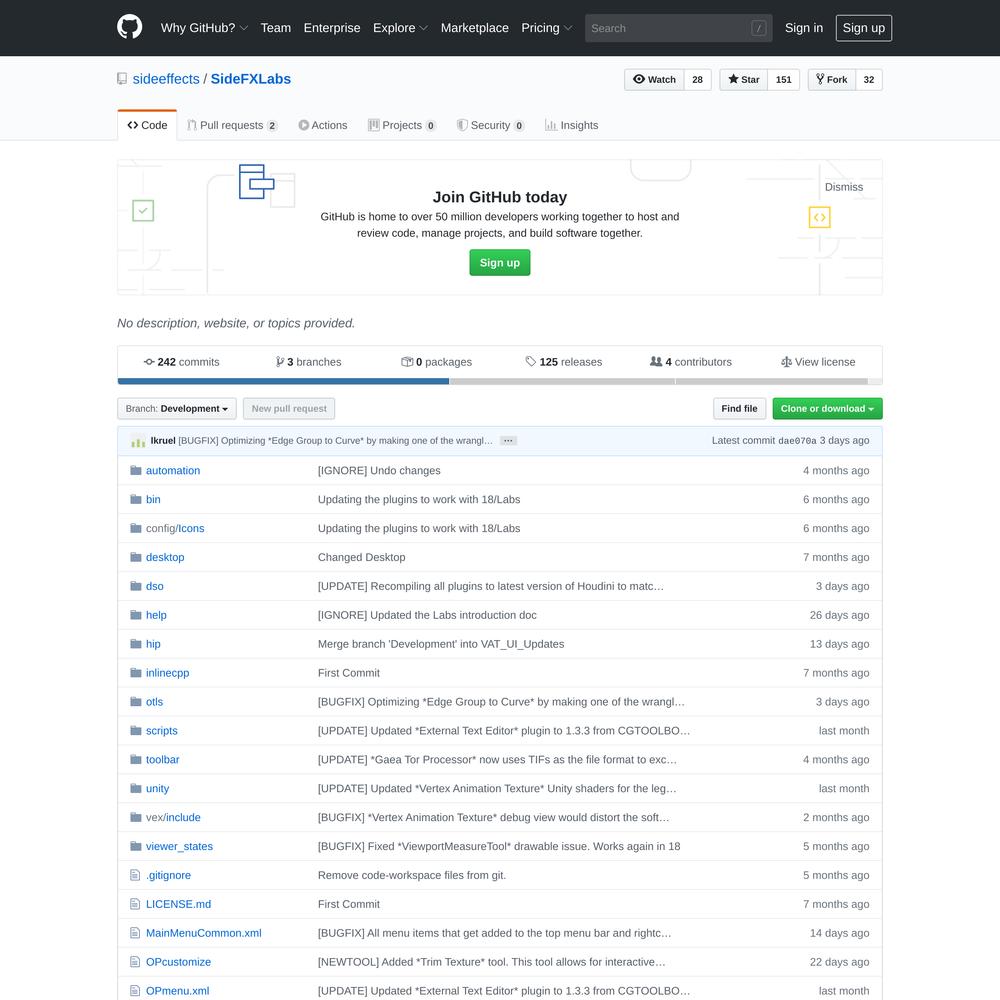Image resolution: width=1000 pixels, height=1000 pixels.
Task: Click the Sign in link
Action: (x=804, y=28)
